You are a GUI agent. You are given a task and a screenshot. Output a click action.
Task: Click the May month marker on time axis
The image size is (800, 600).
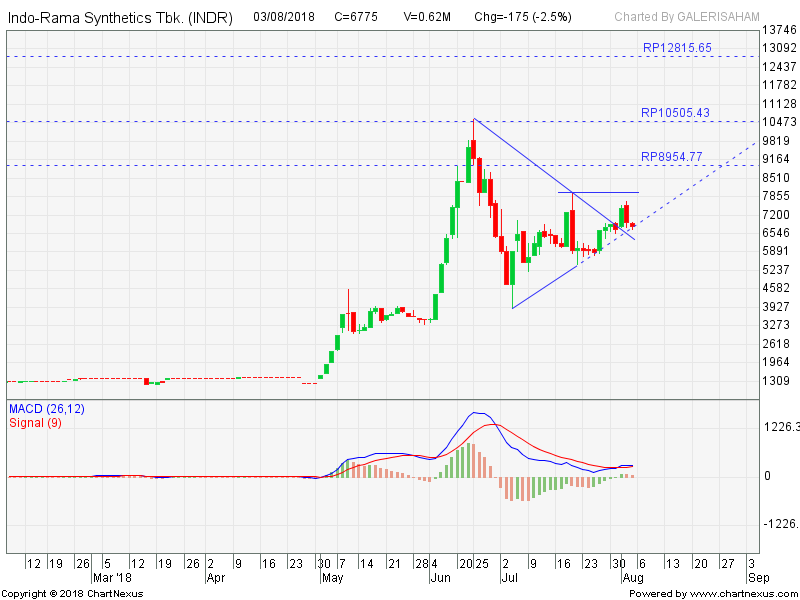[x=333, y=578]
